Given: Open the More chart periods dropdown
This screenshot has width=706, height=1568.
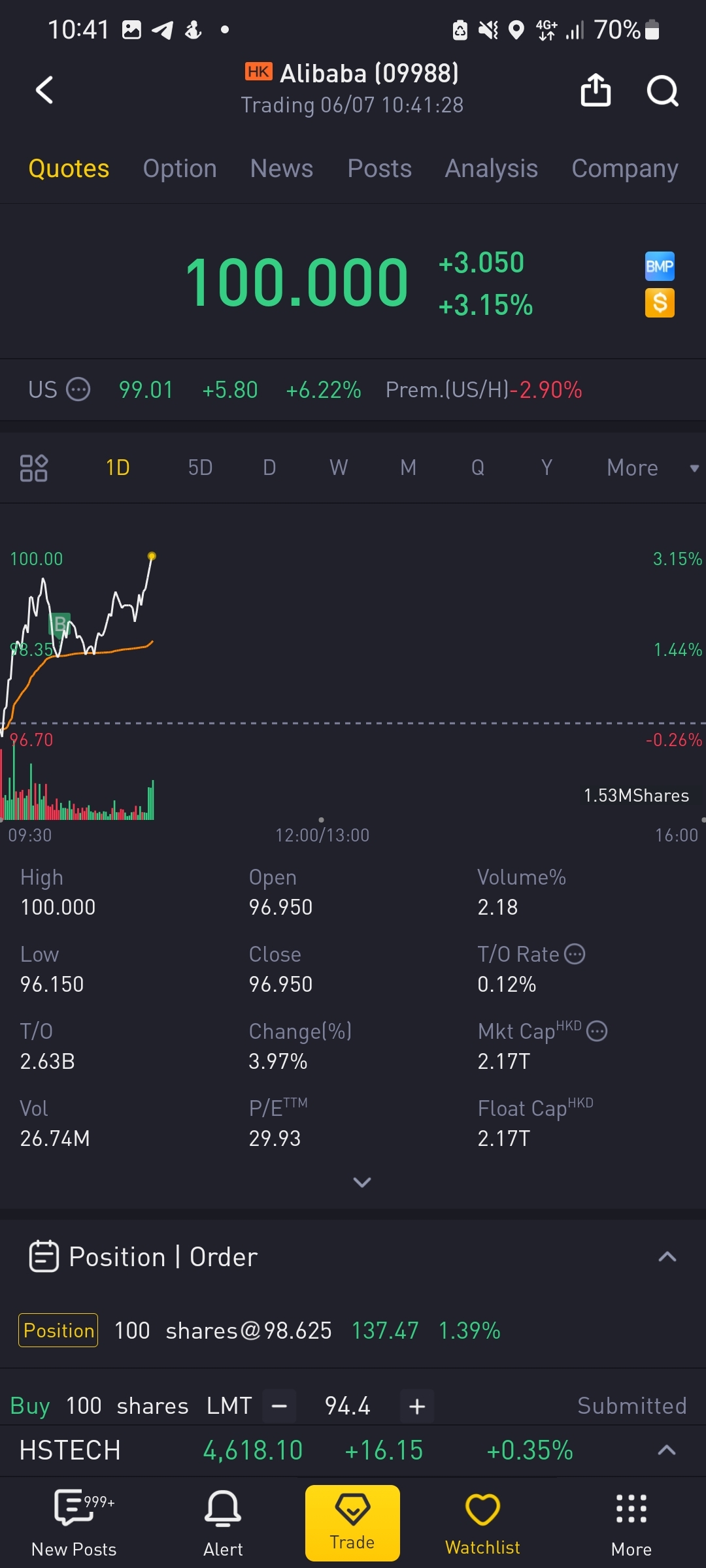Looking at the screenshot, I should [653, 468].
